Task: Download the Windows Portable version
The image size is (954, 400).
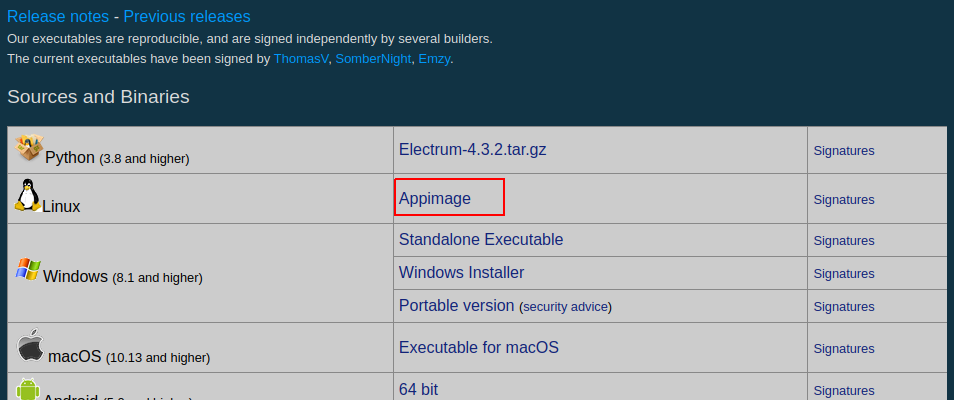Action: point(456,306)
